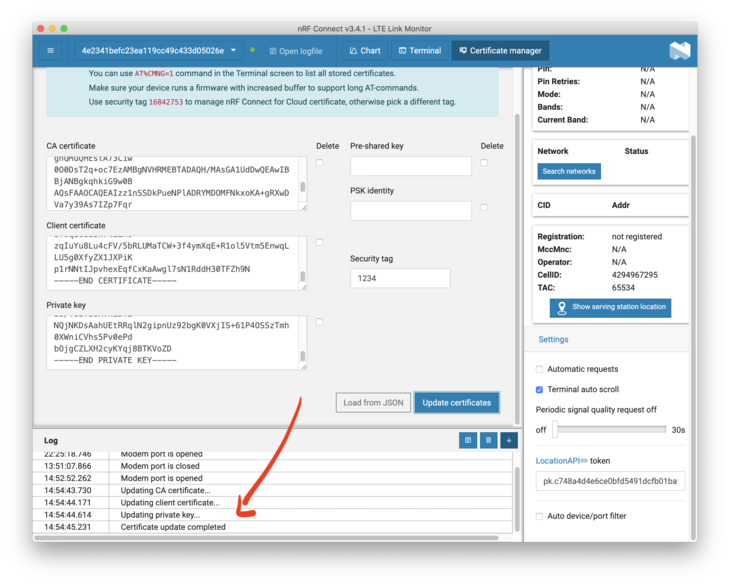Viewport: 730px width, 585px height.
Task: Collapse the Settings section
Action: pyautogui.click(x=553, y=339)
